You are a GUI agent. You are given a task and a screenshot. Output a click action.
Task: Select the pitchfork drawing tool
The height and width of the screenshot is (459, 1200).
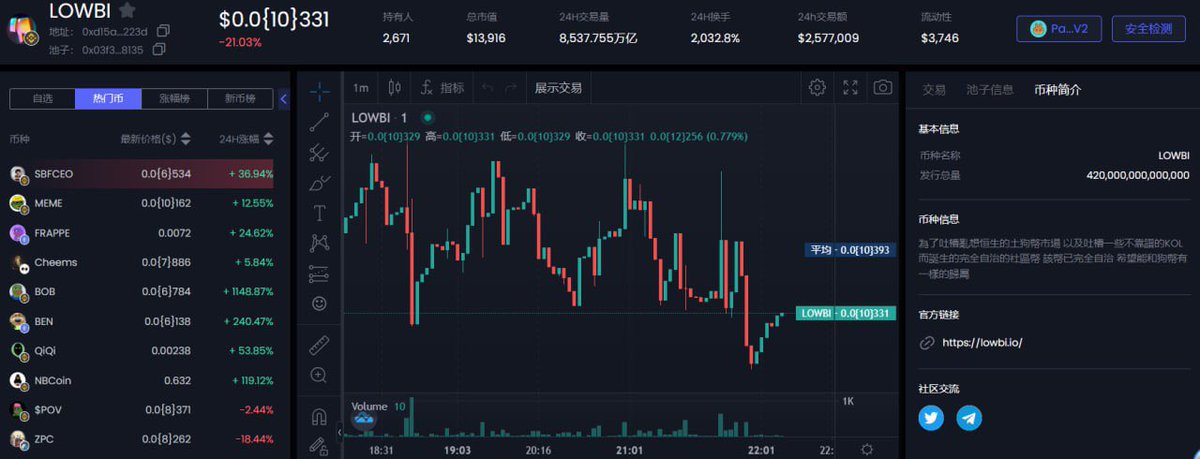pos(319,153)
